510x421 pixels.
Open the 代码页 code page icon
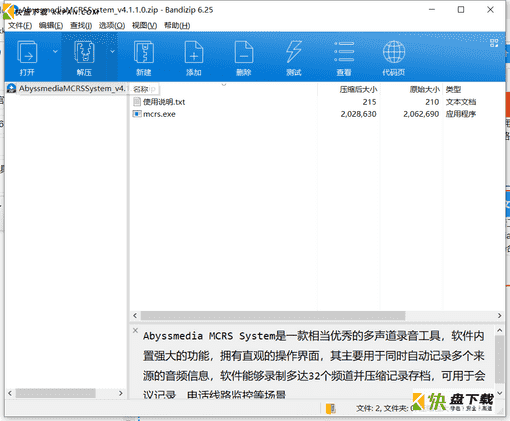(394, 52)
